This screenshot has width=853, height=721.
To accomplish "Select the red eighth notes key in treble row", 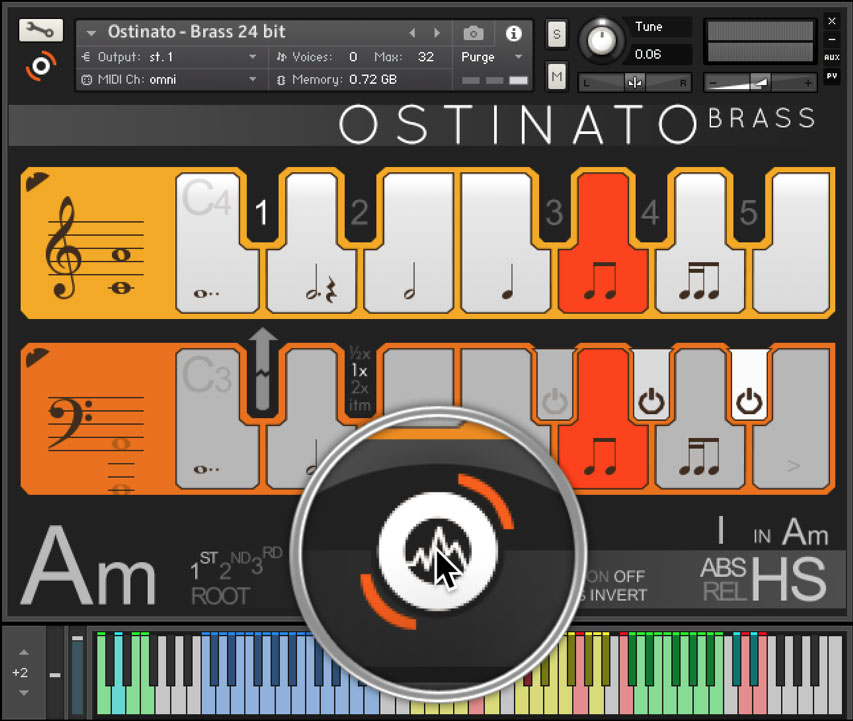I will [x=603, y=243].
